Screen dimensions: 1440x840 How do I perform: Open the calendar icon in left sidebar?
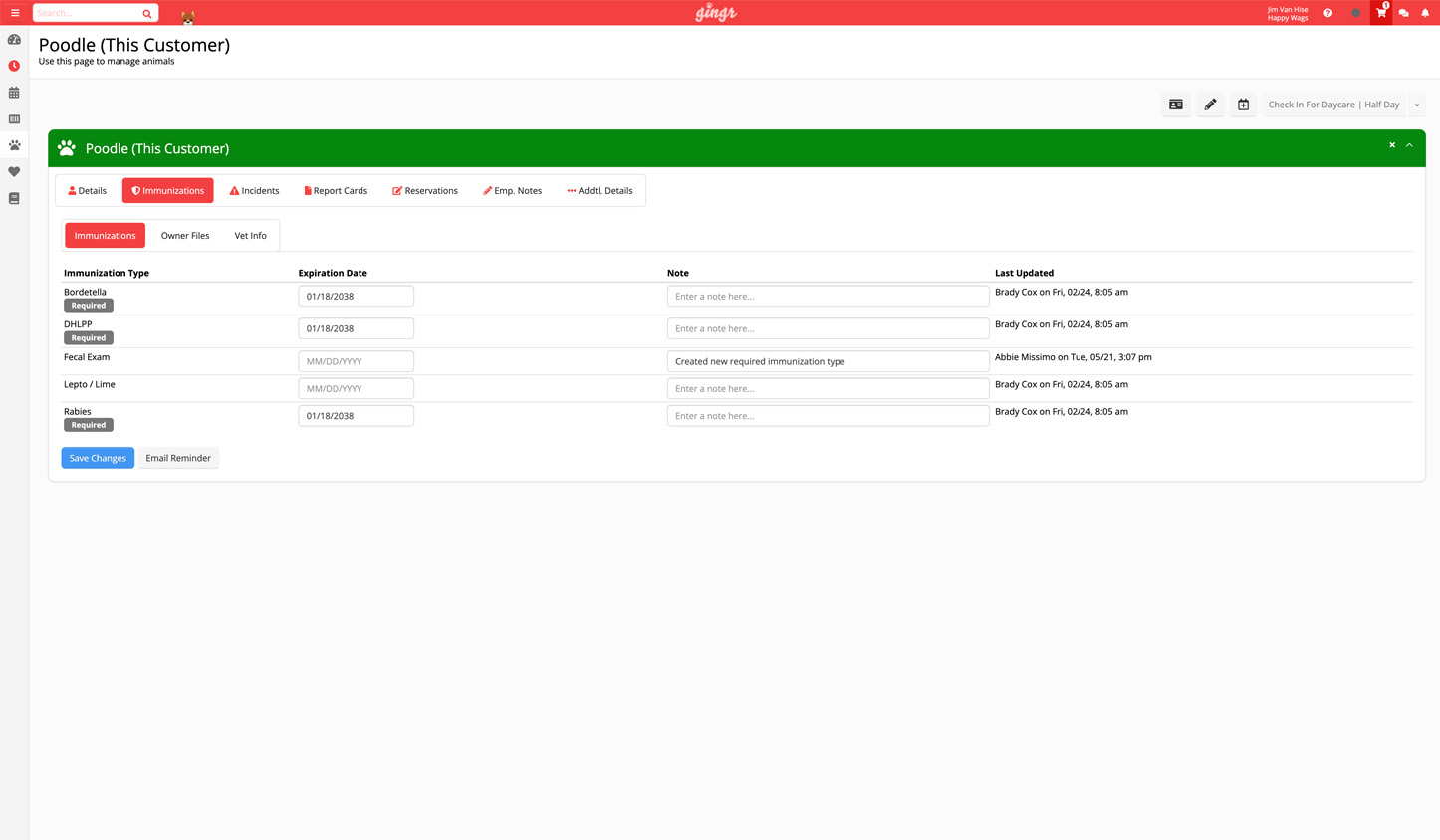click(x=14, y=93)
